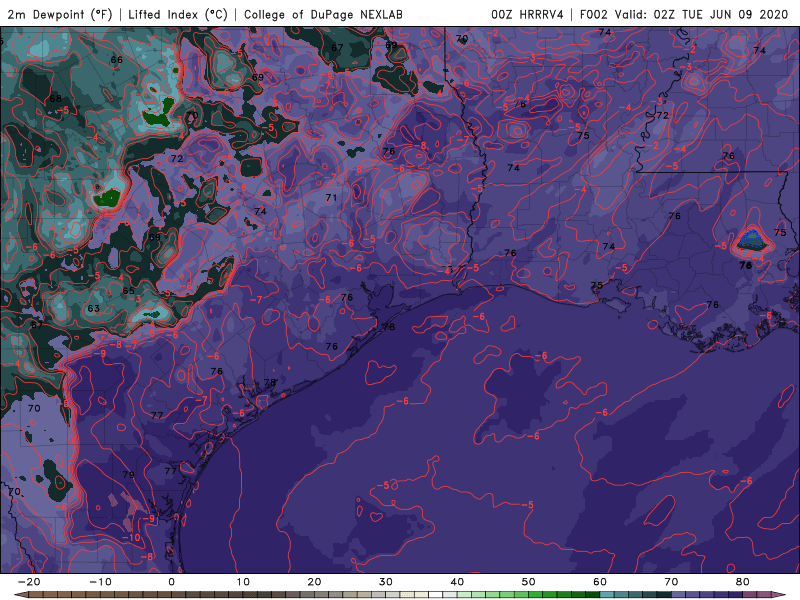800x600 pixels.
Task: Click the 50 label on the color scale
Action: [x=529, y=582]
